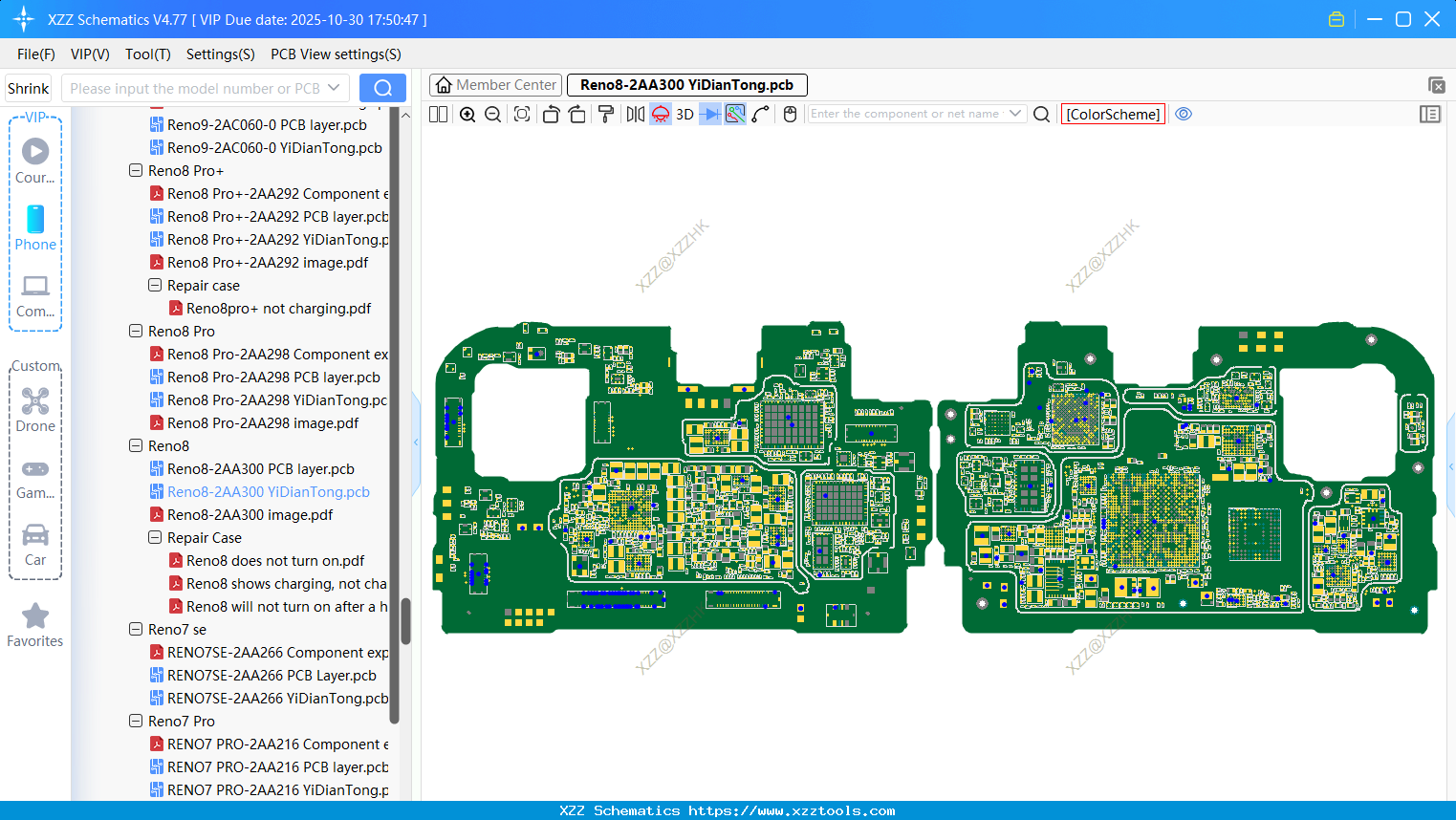
Task: Switch to the Member Center tab
Action: 496,85
